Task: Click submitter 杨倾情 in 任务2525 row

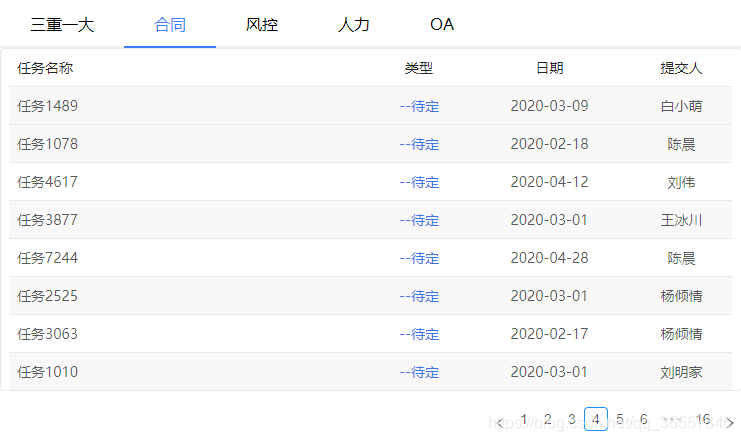Action: pos(681,296)
